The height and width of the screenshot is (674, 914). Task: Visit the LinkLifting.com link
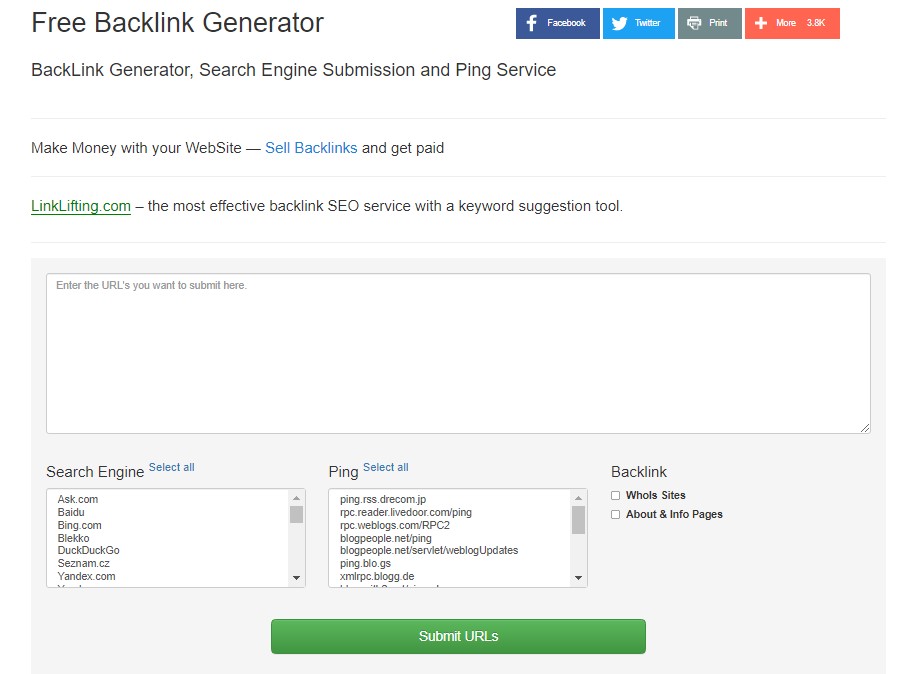click(x=80, y=206)
